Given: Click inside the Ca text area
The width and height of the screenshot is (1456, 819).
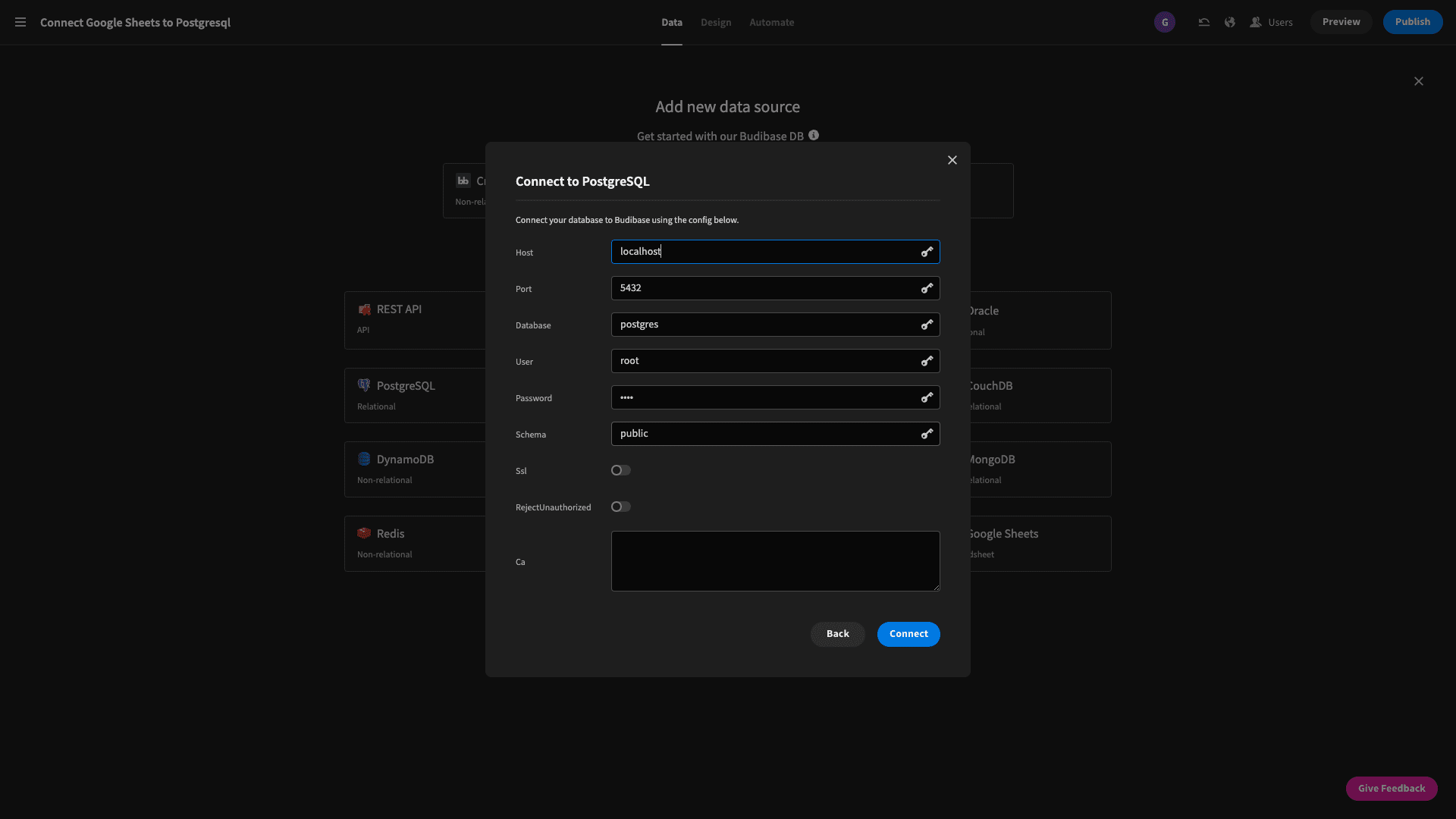Looking at the screenshot, I should [776, 561].
